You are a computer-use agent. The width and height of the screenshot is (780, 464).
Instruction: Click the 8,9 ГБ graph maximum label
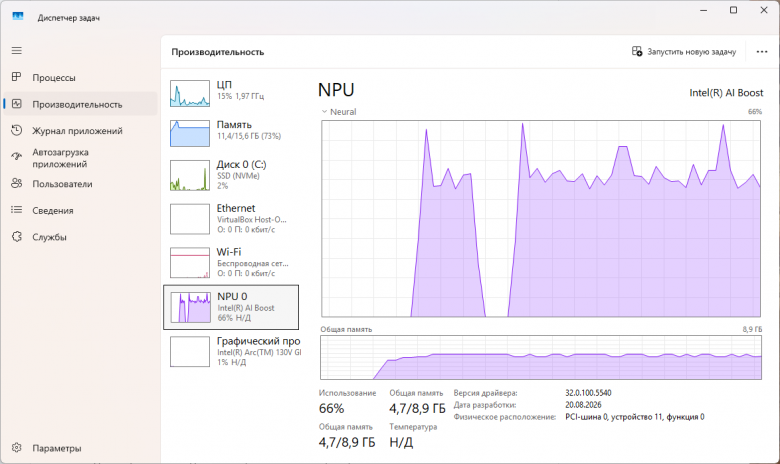(752, 329)
